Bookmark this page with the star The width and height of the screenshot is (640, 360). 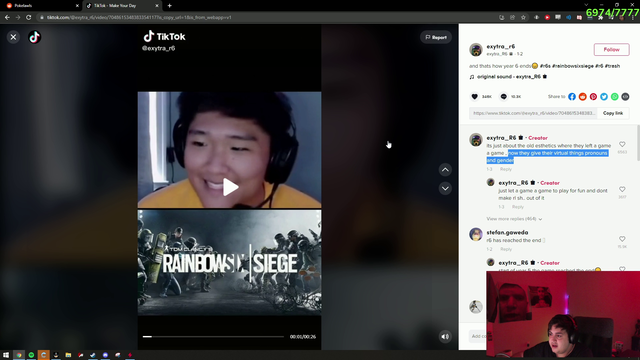pos(523,18)
